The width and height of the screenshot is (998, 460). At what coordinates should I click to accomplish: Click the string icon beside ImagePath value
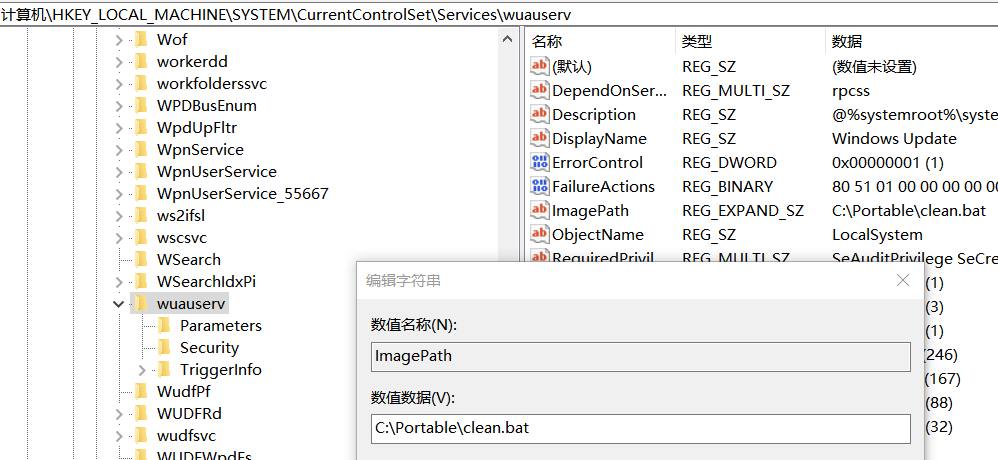point(540,210)
